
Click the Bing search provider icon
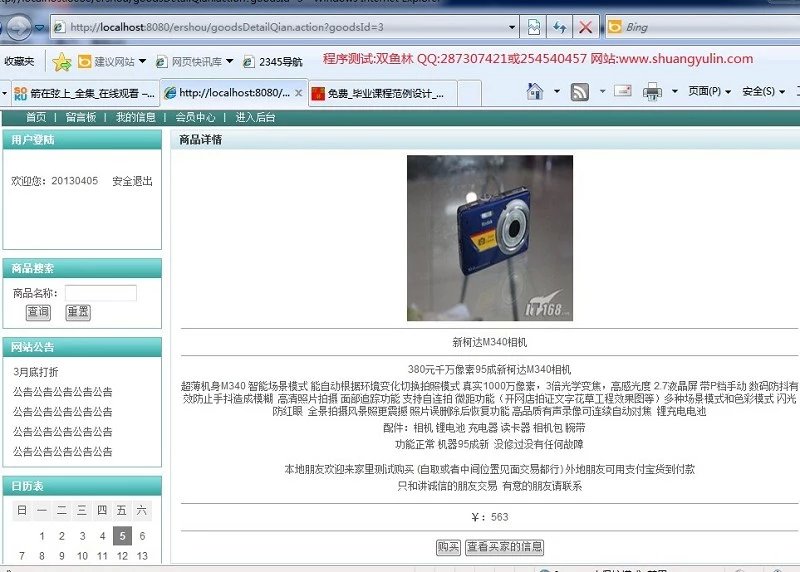tap(615, 27)
